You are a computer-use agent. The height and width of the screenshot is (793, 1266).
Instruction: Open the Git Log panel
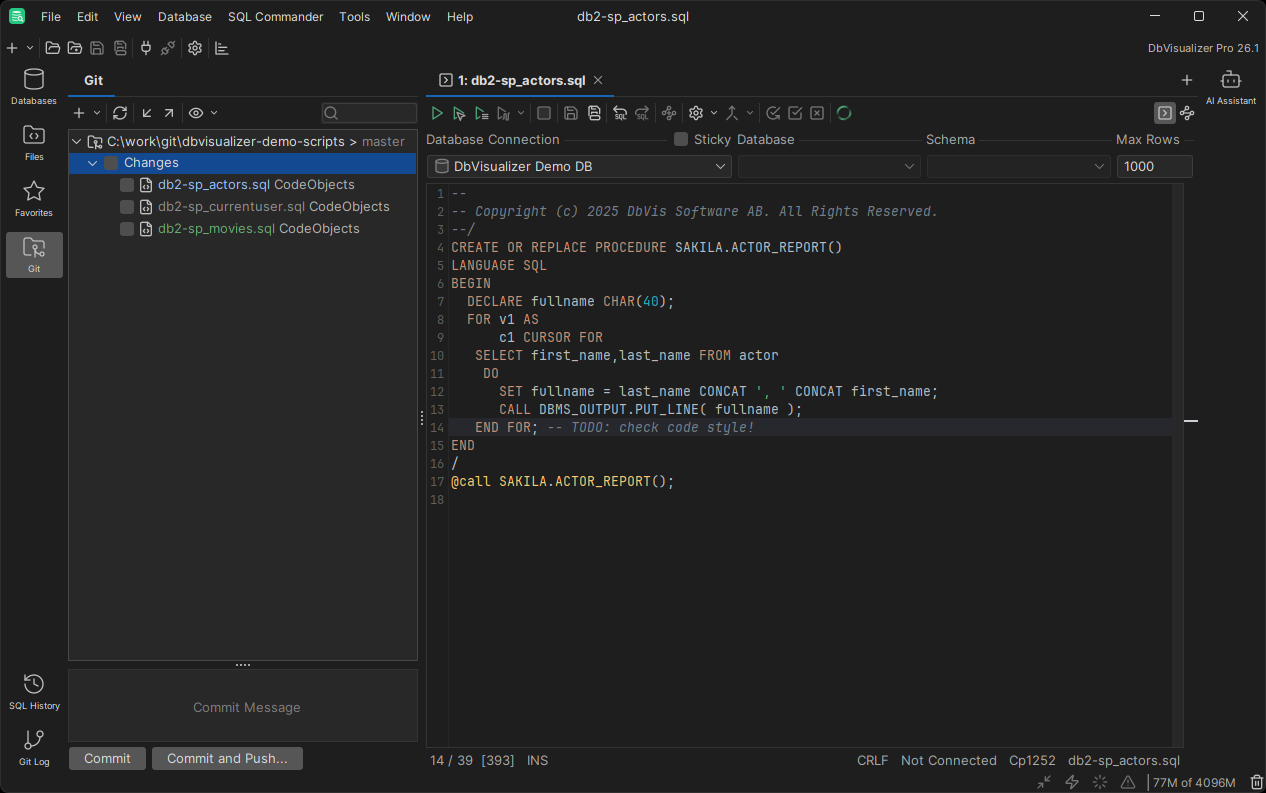tap(34, 747)
